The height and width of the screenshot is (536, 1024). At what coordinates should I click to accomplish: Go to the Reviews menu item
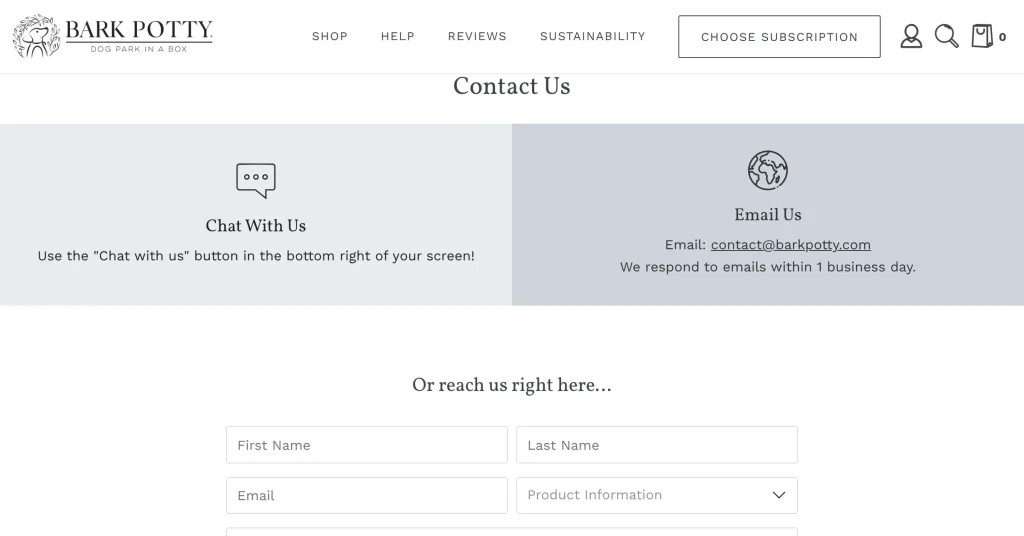[477, 36]
